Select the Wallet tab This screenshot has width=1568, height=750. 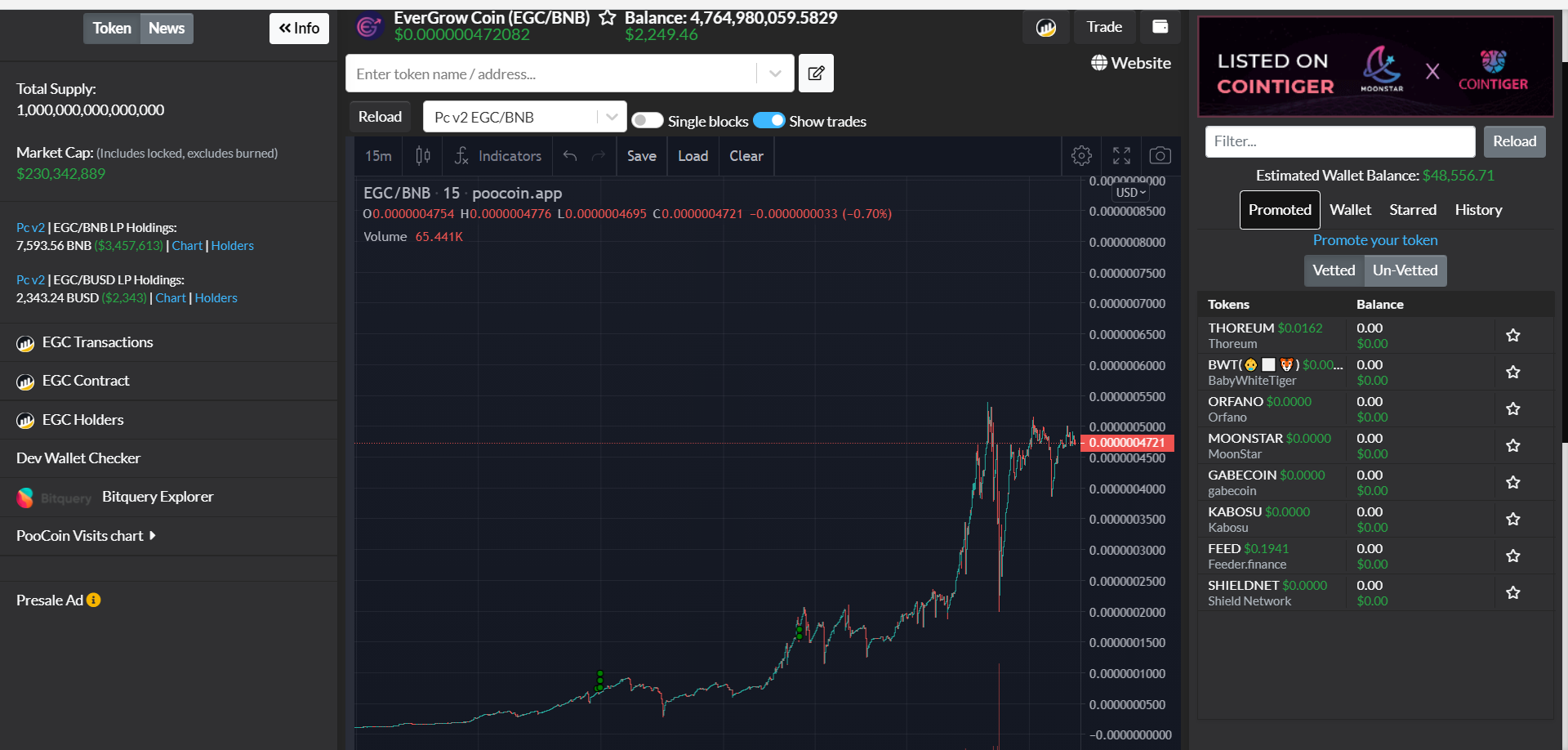1350,210
